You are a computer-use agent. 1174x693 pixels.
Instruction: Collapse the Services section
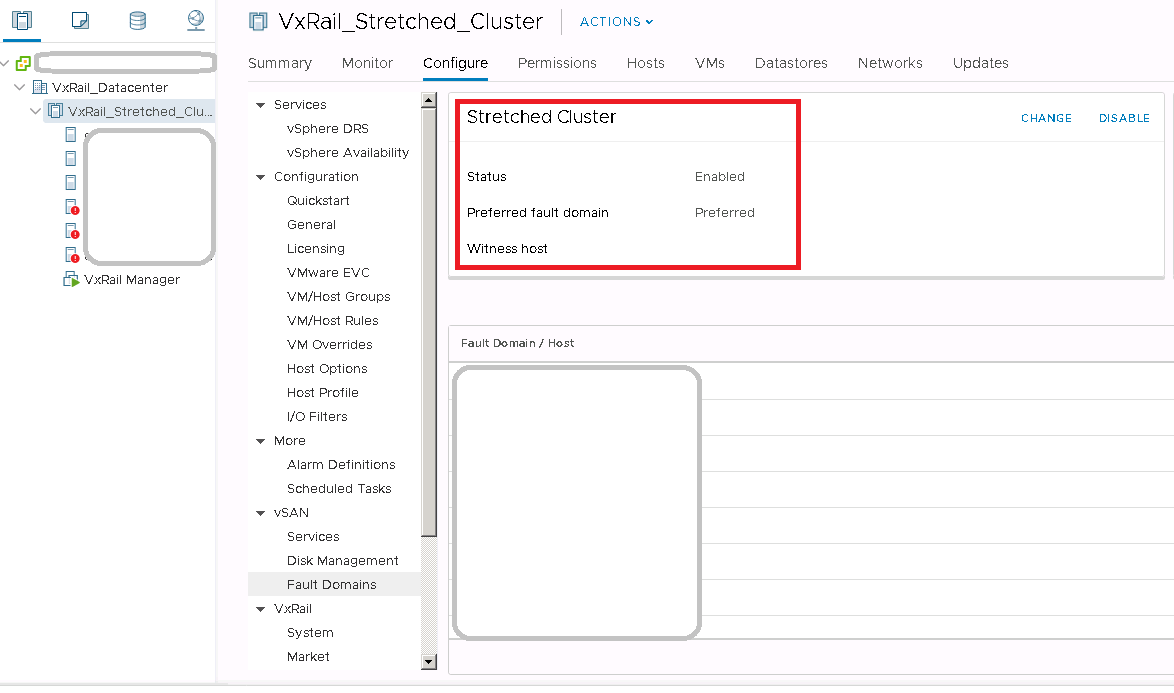tap(260, 104)
